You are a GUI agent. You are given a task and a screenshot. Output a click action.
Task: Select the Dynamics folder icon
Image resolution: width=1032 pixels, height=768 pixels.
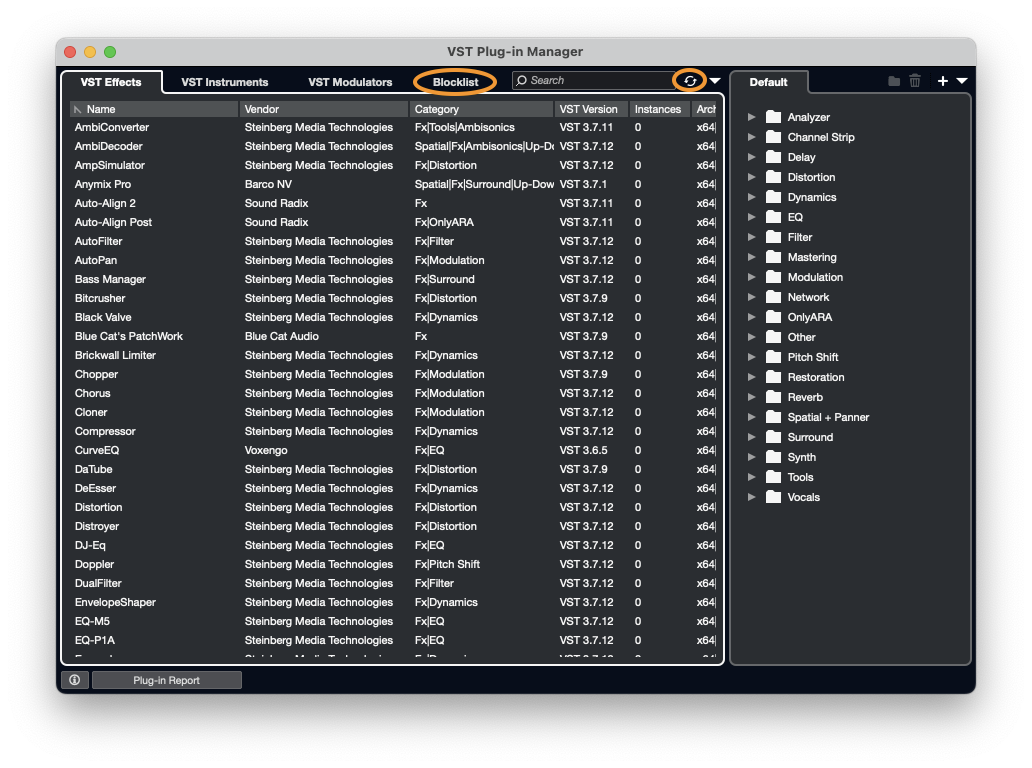[x=773, y=197]
